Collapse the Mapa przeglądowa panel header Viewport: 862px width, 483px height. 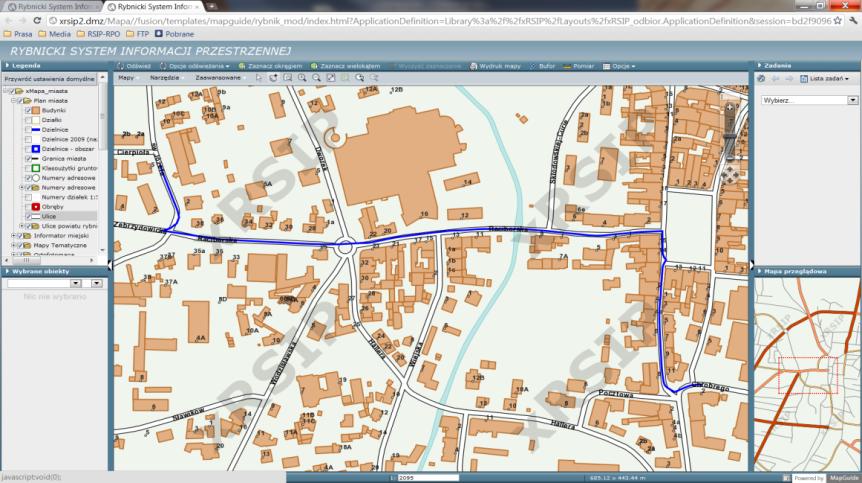805,271
